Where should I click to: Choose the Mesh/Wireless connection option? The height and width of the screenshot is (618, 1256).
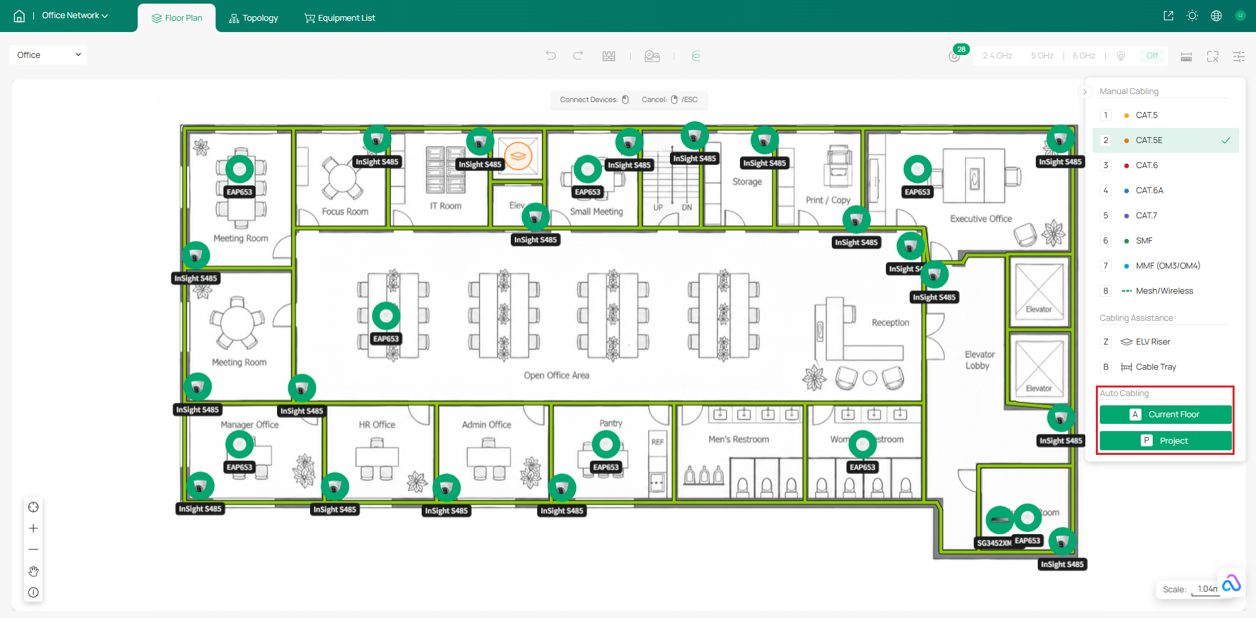point(1166,291)
